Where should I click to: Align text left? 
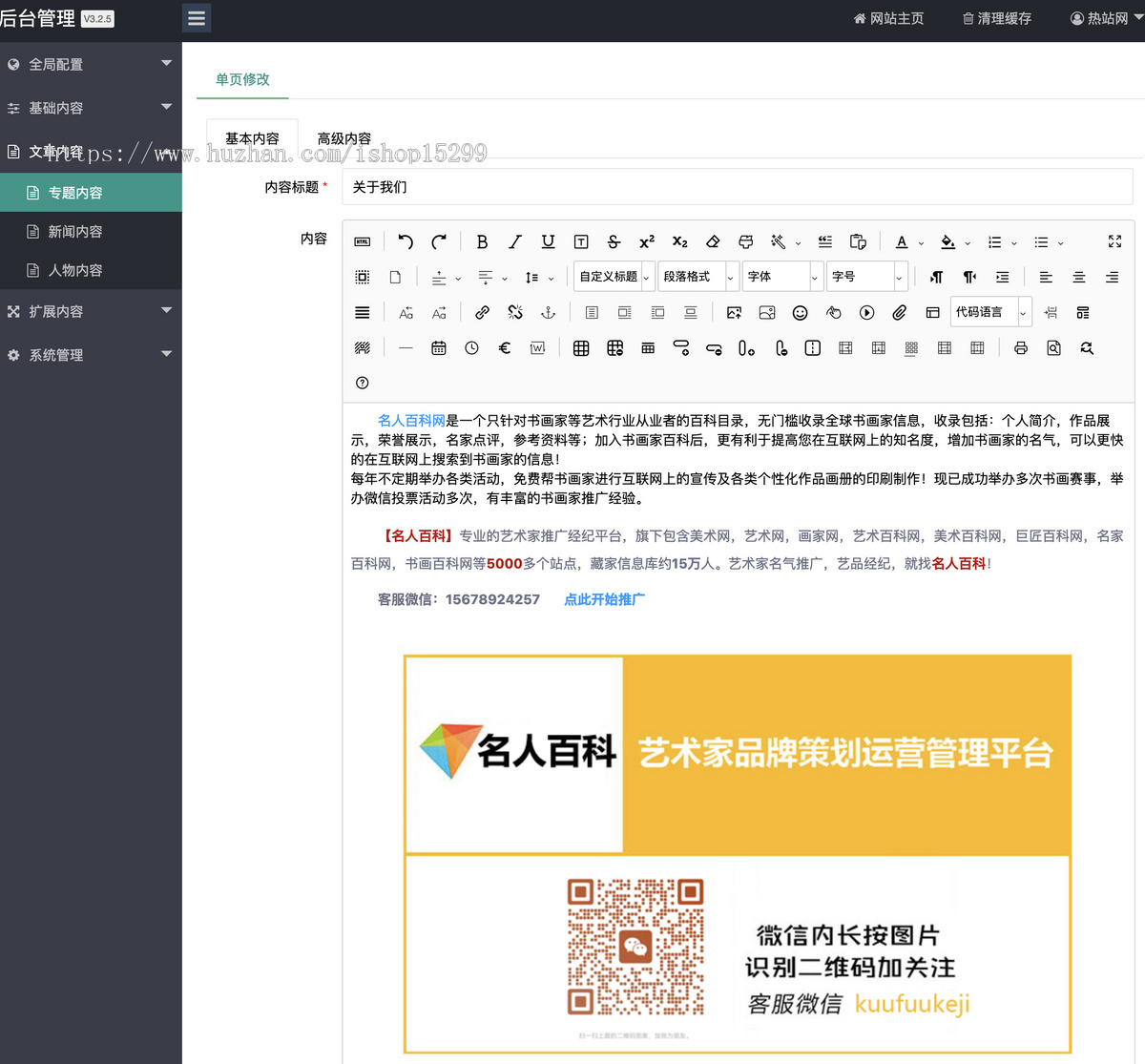(x=1046, y=277)
